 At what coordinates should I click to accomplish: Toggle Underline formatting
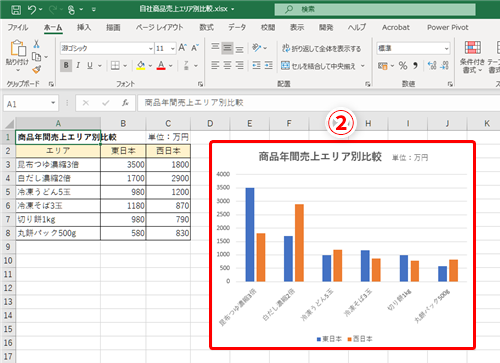[x=90, y=65]
